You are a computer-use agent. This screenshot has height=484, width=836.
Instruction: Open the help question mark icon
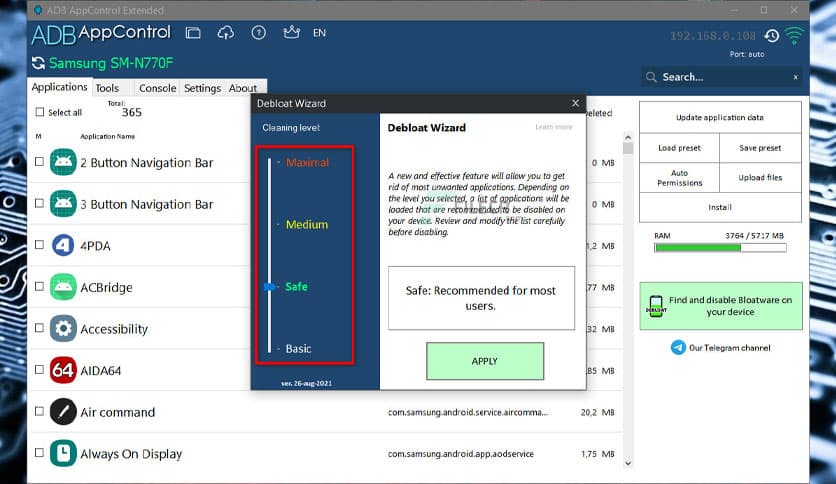tap(259, 33)
